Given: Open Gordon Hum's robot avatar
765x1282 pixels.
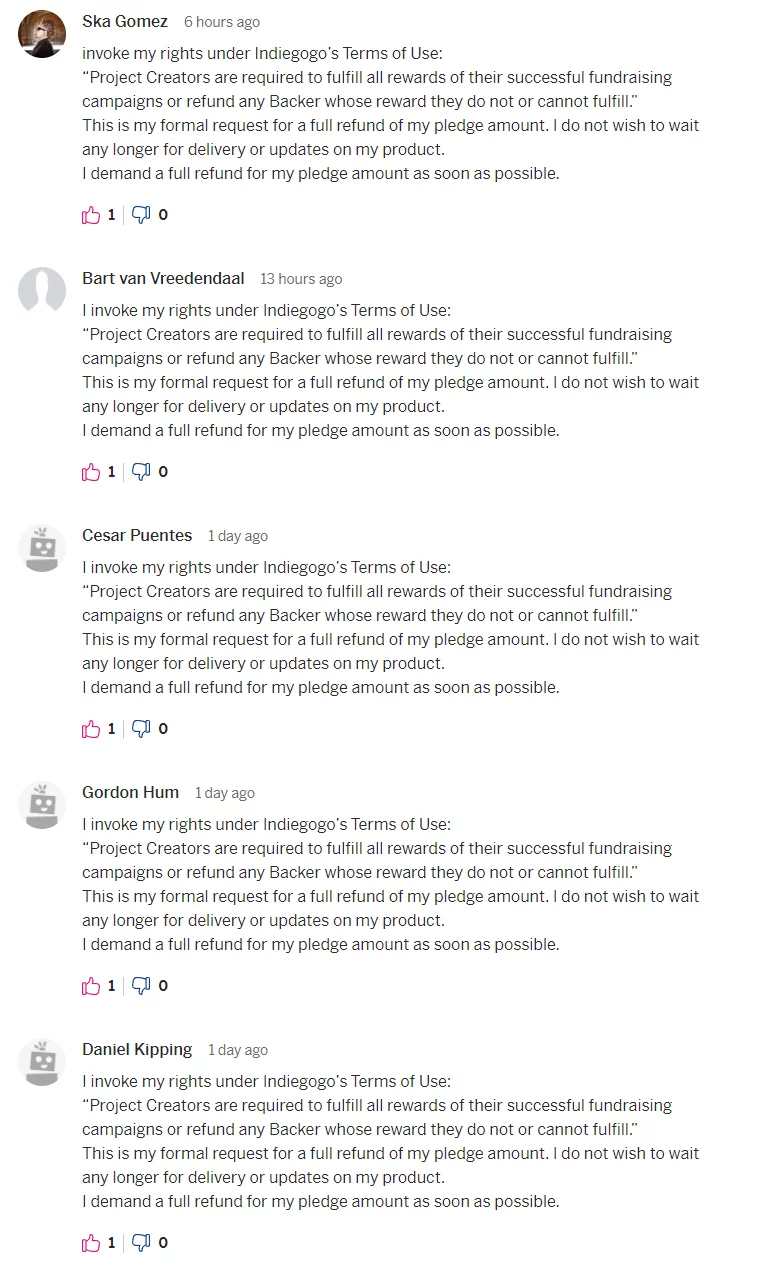Looking at the screenshot, I should [x=42, y=805].
